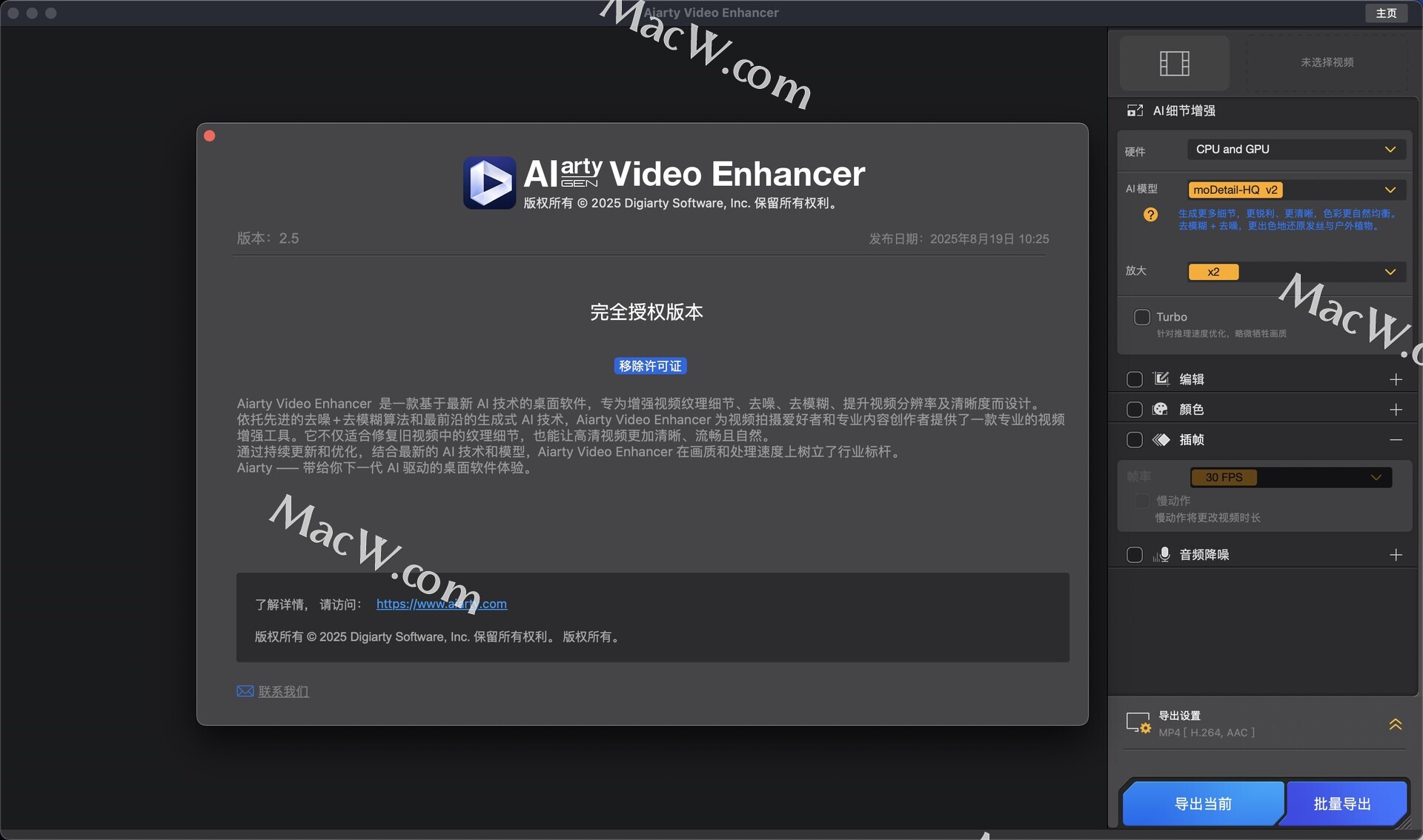Click the AI detail enhancement expand icon
Image resolution: width=1423 pixels, height=840 pixels.
1135,110
